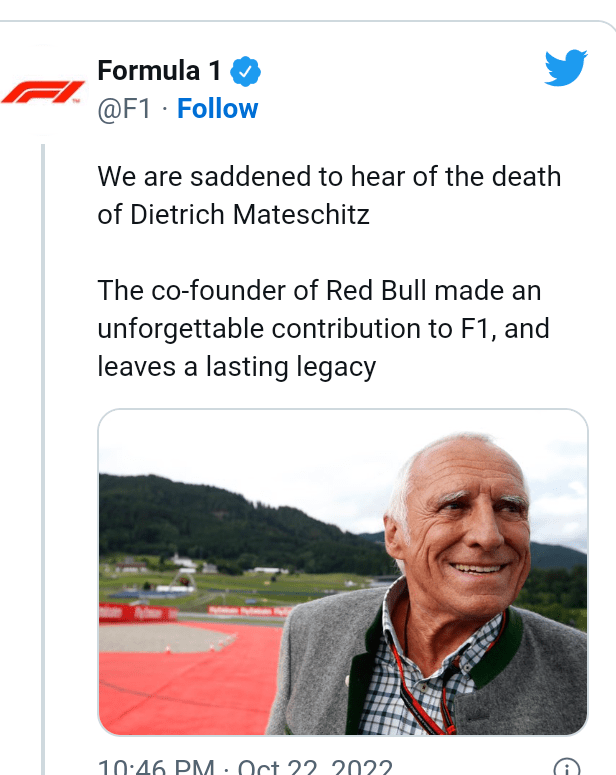Click the red track area in photo
Image resolution: width=616 pixels, height=775 pixels.
point(190,680)
